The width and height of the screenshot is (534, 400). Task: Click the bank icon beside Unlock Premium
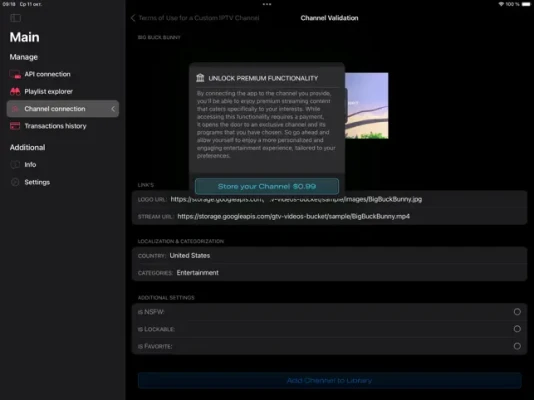(x=200, y=78)
